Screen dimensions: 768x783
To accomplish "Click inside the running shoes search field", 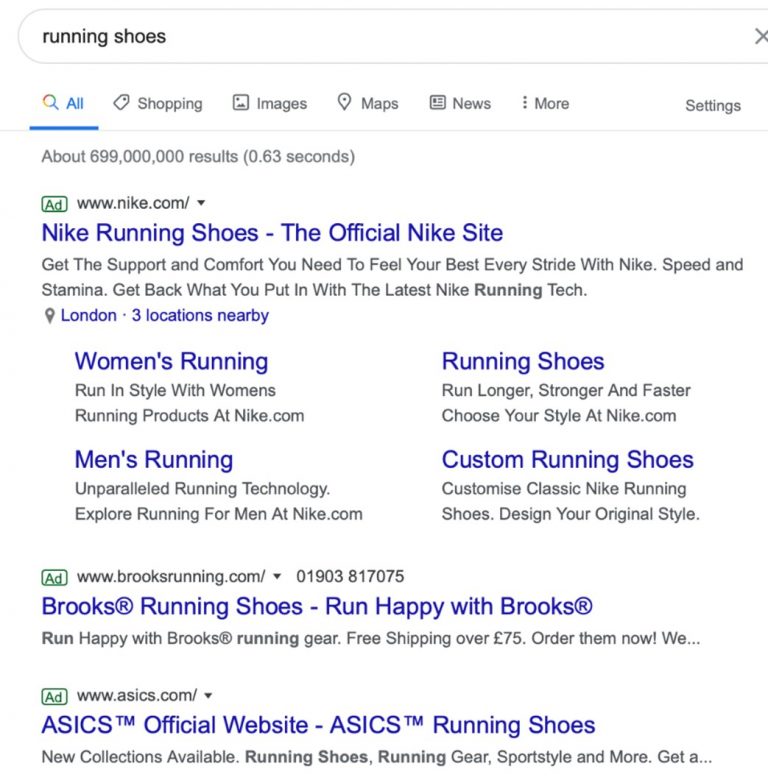I will [x=380, y=37].
